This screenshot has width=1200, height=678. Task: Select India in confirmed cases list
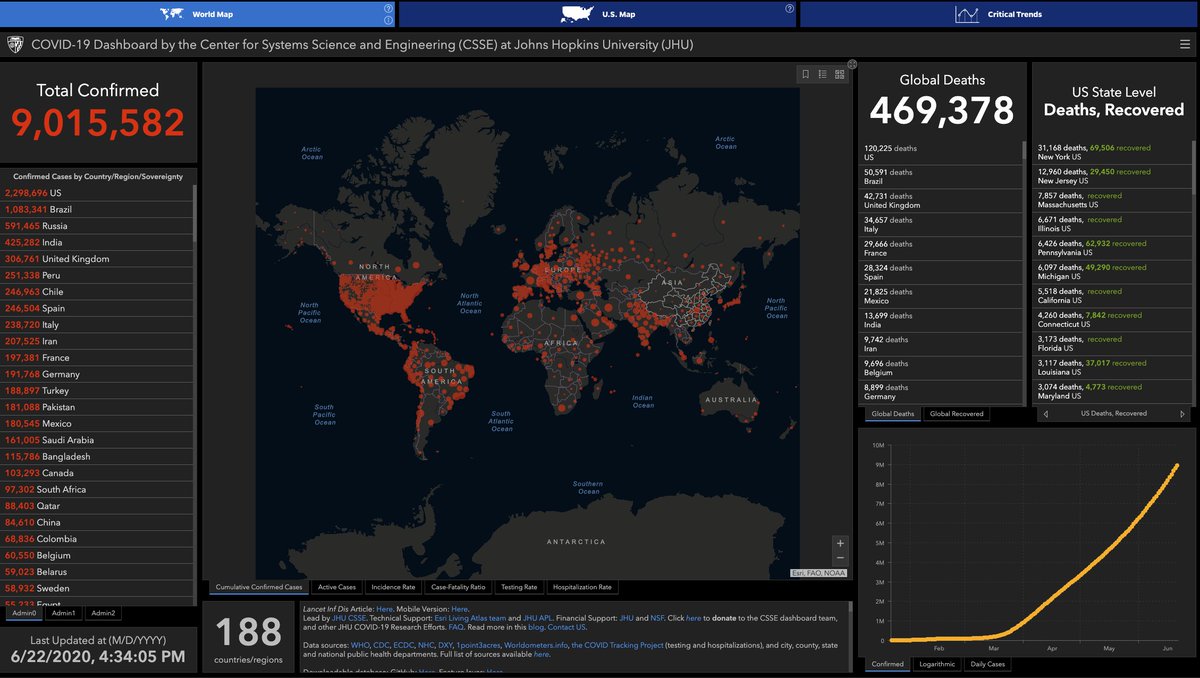(x=97, y=242)
